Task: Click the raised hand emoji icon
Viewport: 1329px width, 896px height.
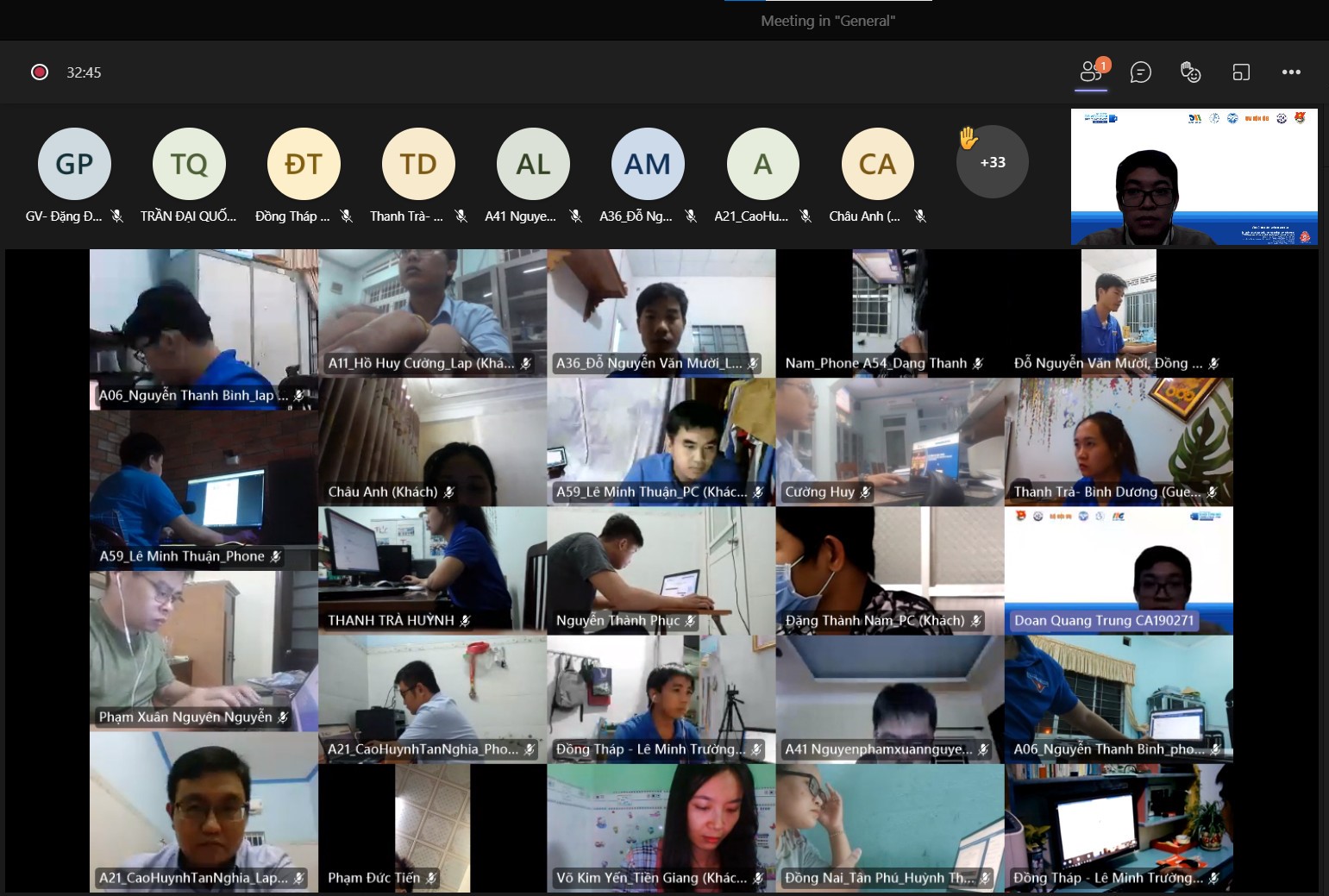Action: [x=968, y=137]
